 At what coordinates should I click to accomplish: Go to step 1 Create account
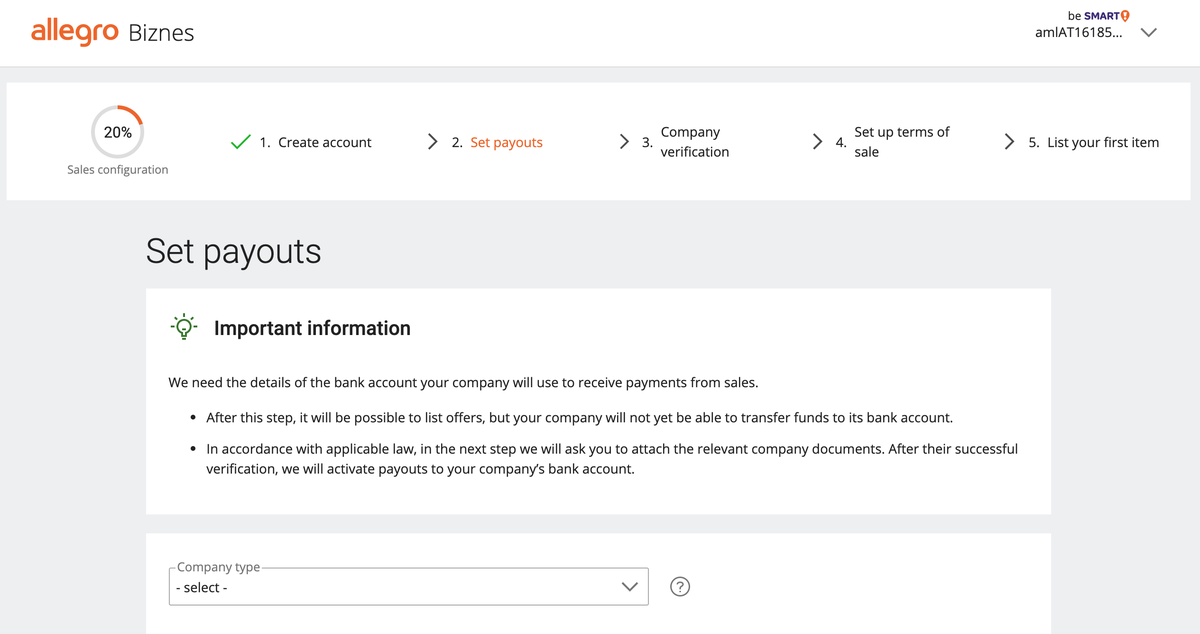315,142
